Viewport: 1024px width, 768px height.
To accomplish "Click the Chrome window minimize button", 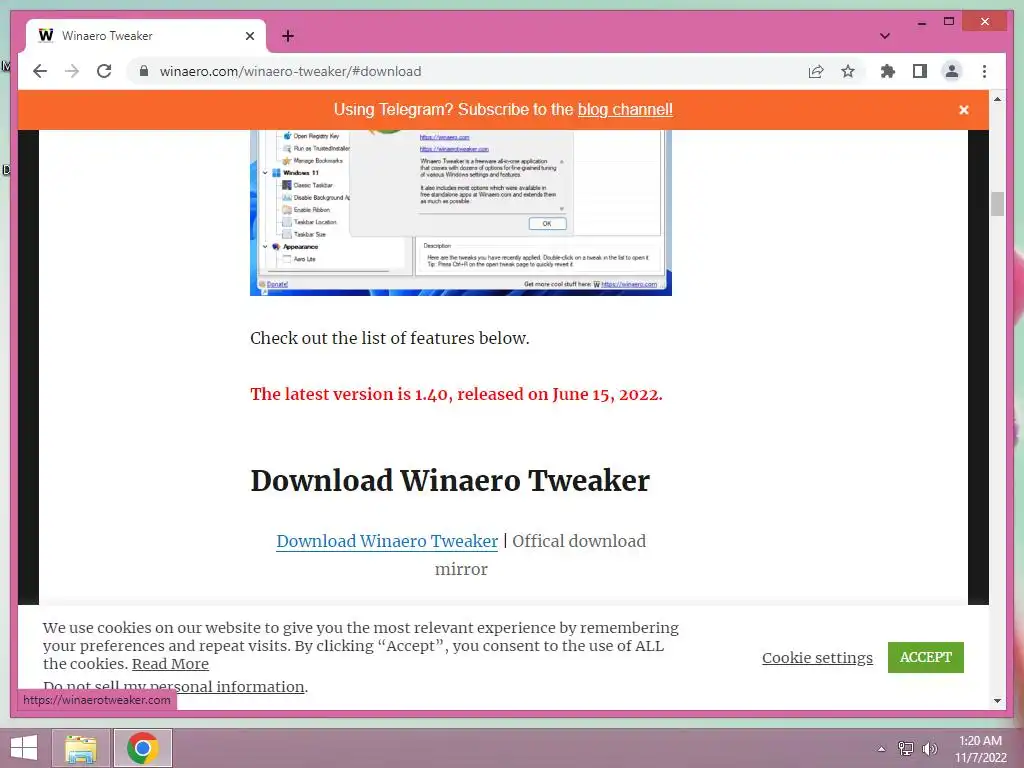I will pos(921,22).
